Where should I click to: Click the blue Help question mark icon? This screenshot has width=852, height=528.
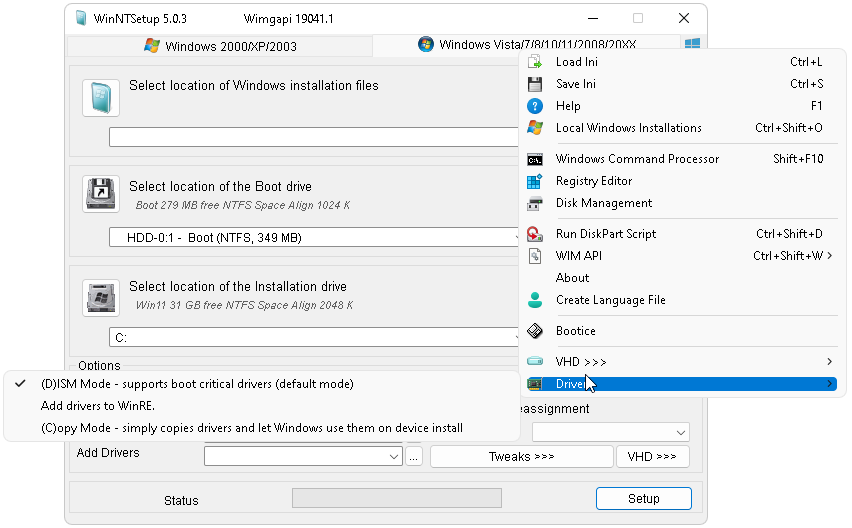pos(535,106)
